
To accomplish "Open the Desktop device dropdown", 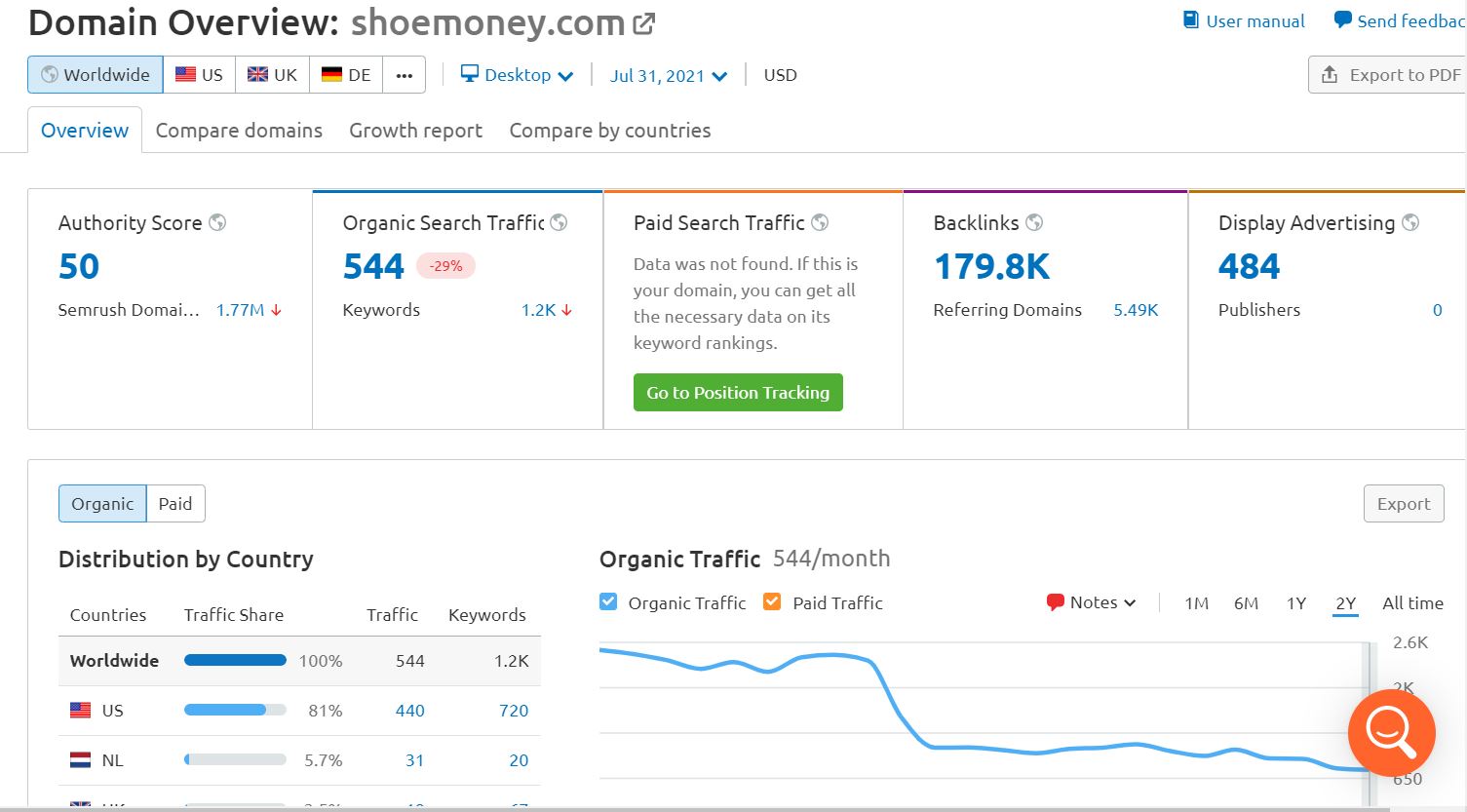I will [517, 75].
